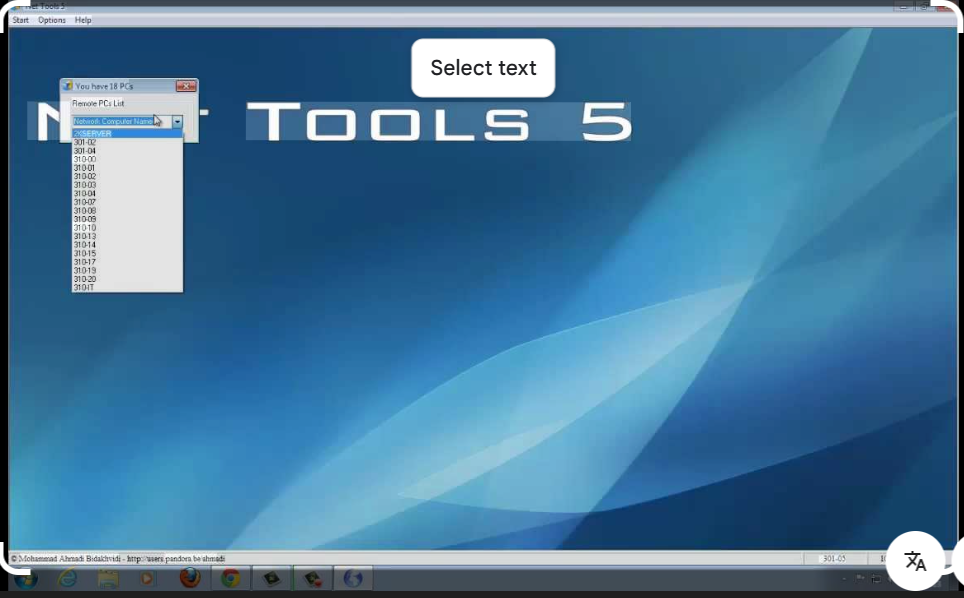The height and width of the screenshot is (598, 964).
Task: Click the globe app icon on the taskbar
Action: coord(352,578)
